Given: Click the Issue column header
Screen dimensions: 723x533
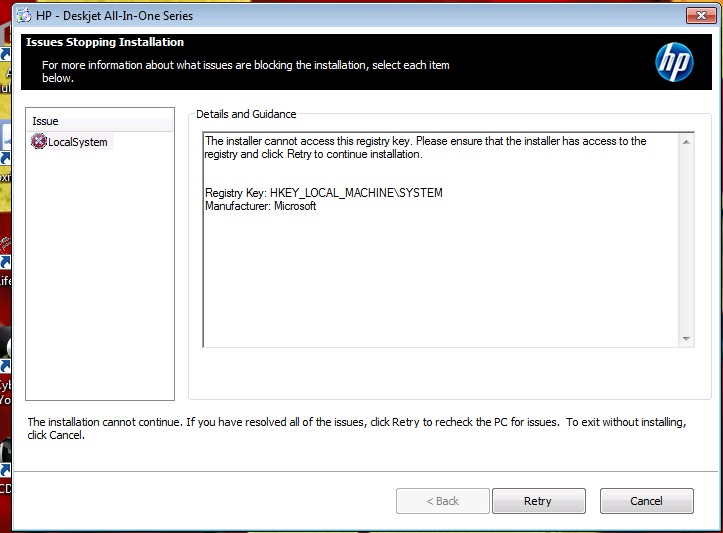Looking at the screenshot, I should pos(100,121).
